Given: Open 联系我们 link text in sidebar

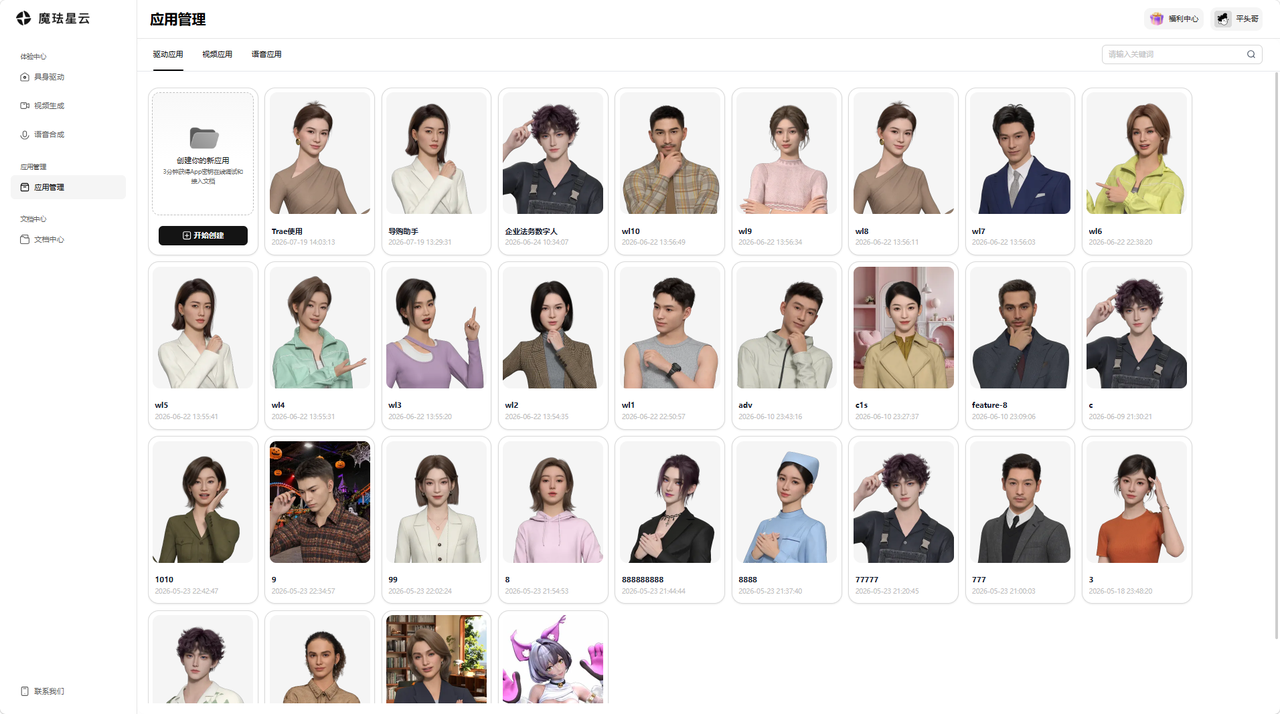Looking at the screenshot, I should (x=49, y=691).
